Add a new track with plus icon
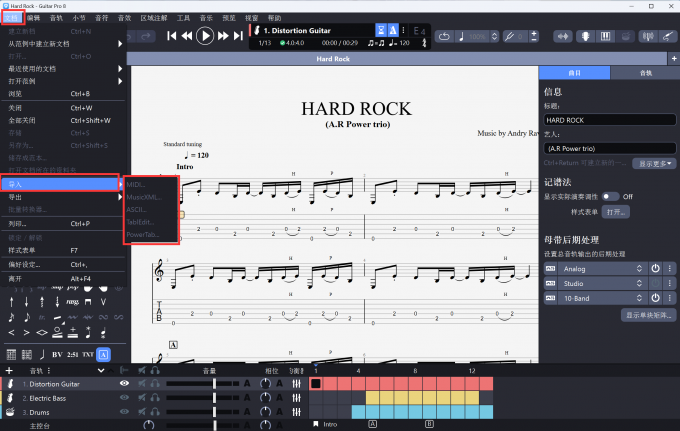 click(9, 370)
